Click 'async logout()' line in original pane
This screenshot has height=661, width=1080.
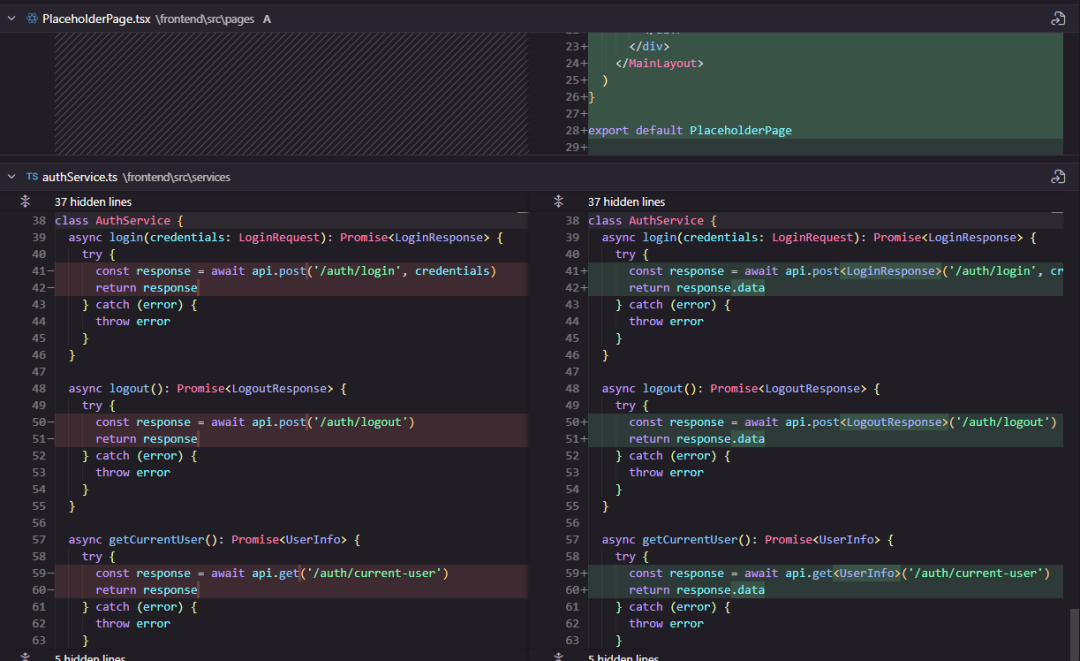[x=207, y=388]
